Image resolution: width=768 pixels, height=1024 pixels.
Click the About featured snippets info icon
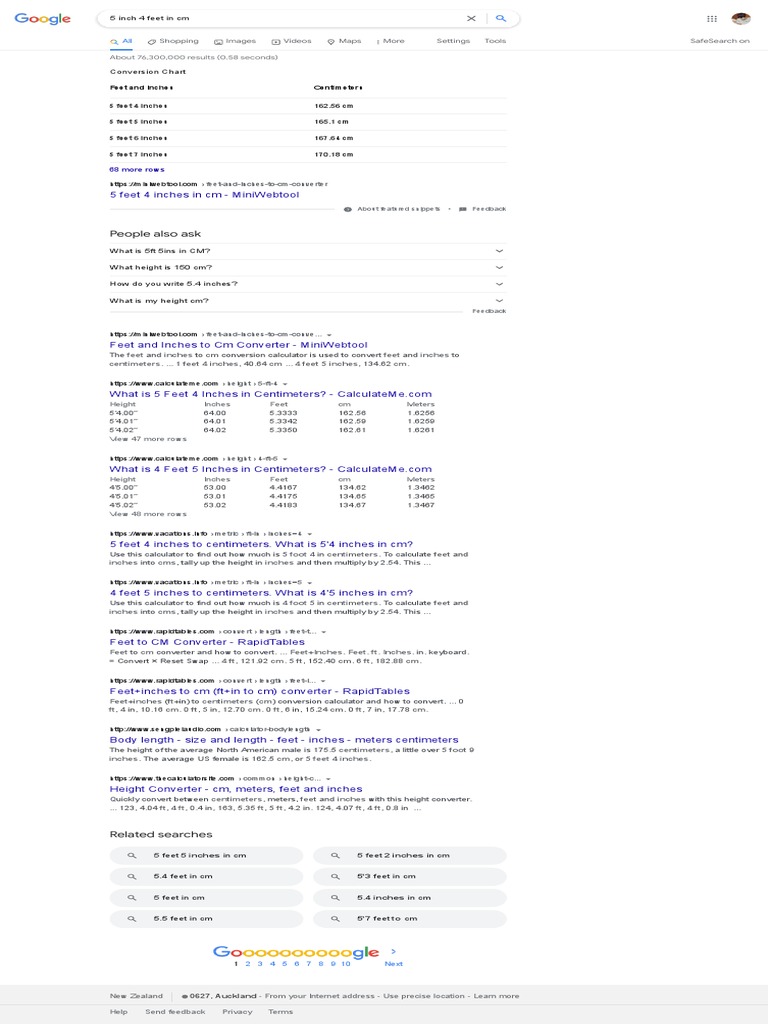tap(347, 210)
